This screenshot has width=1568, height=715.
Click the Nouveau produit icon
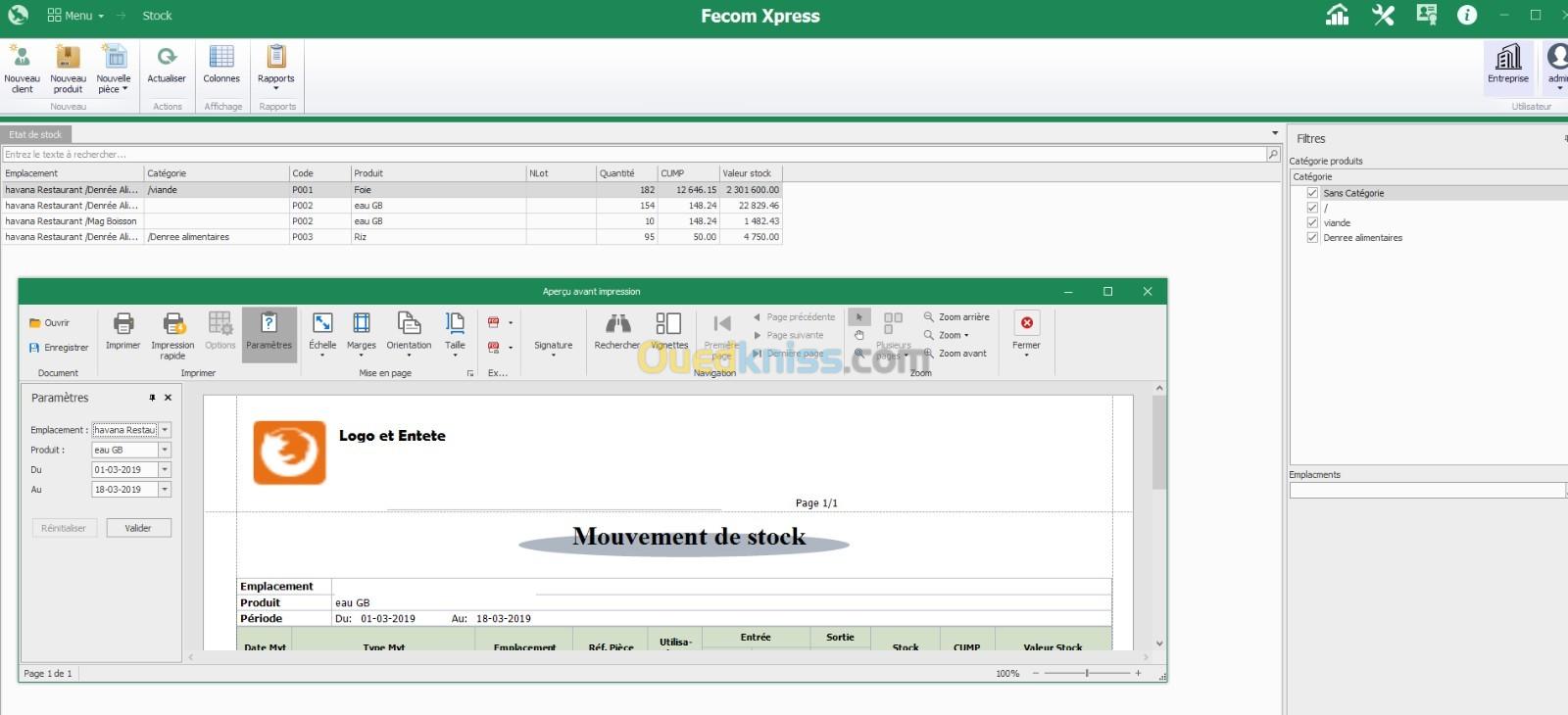(68, 57)
